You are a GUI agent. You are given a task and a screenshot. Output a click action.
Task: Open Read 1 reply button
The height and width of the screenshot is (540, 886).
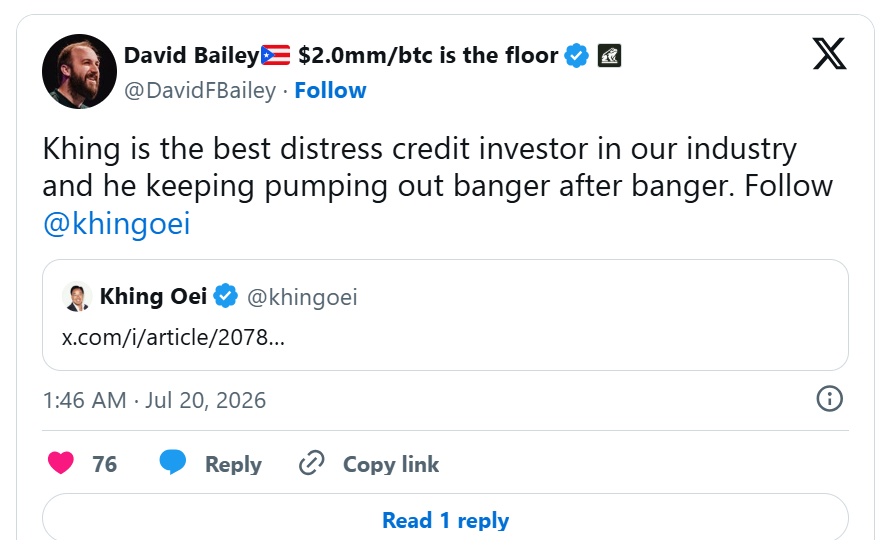click(x=445, y=520)
